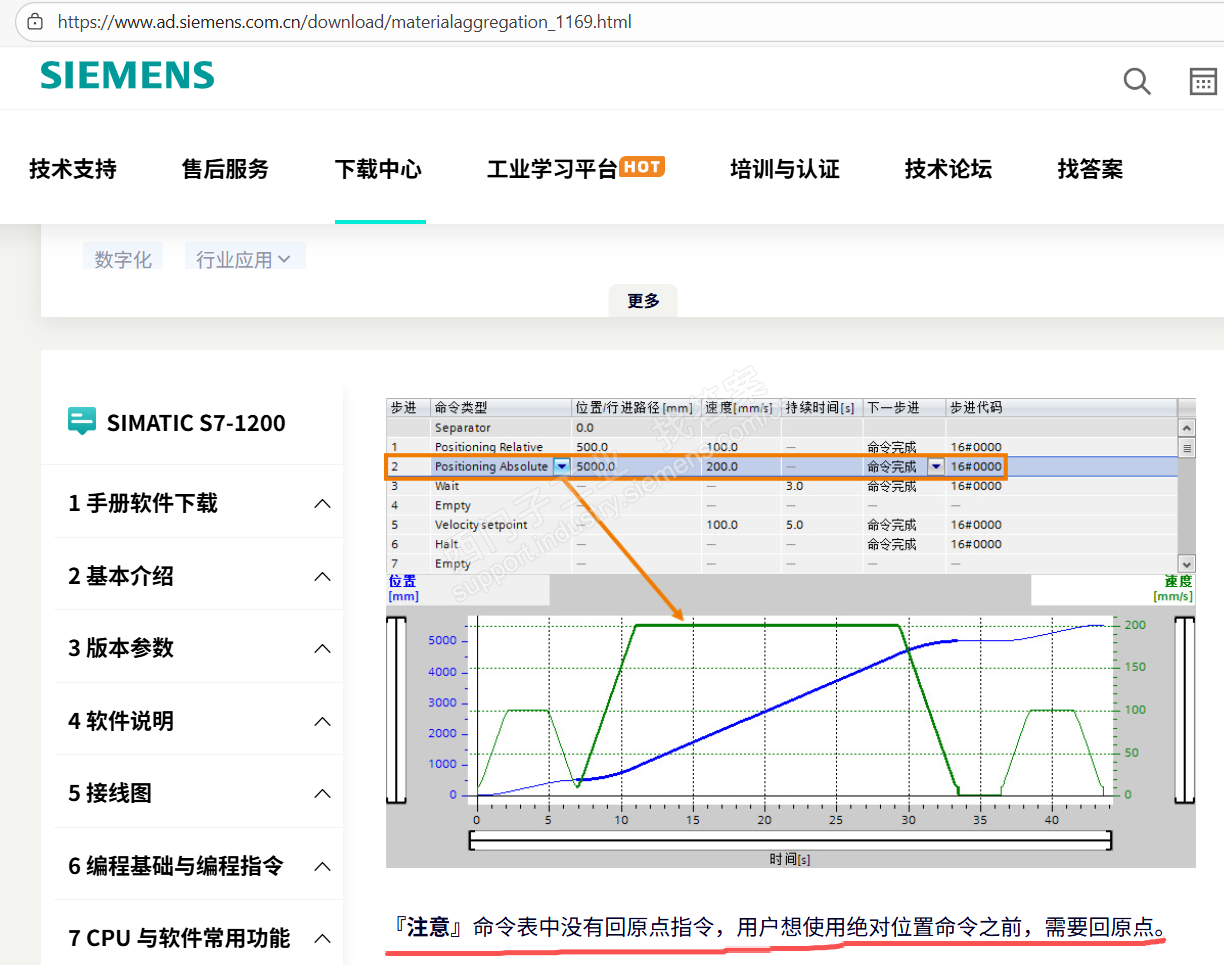Collapse the 3 版本参数 section chevron
Viewport: 1224px width, 965px height.
322,648
